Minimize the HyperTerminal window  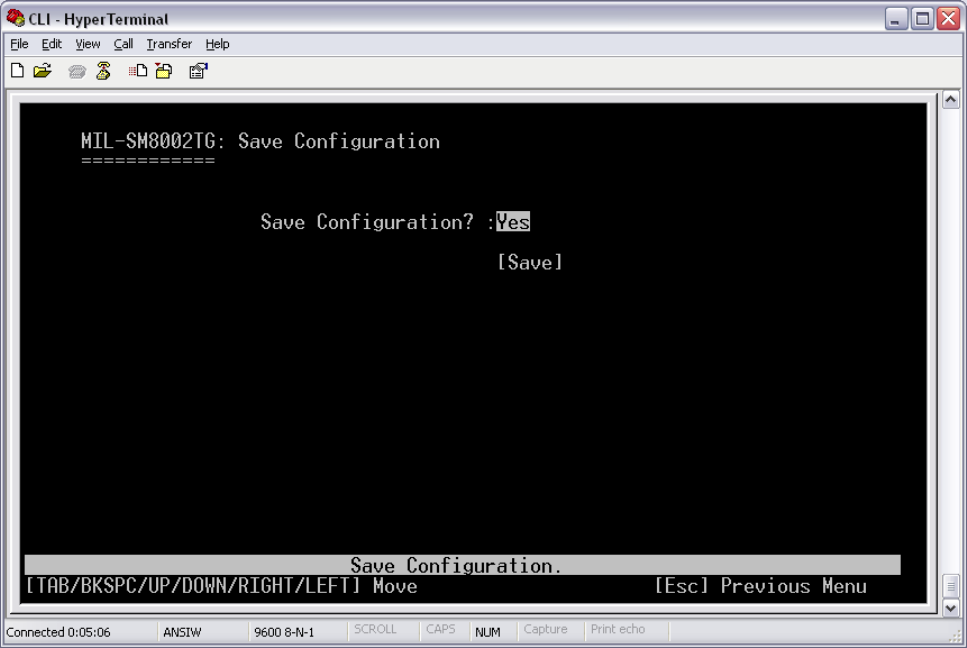[x=895, y=18]
